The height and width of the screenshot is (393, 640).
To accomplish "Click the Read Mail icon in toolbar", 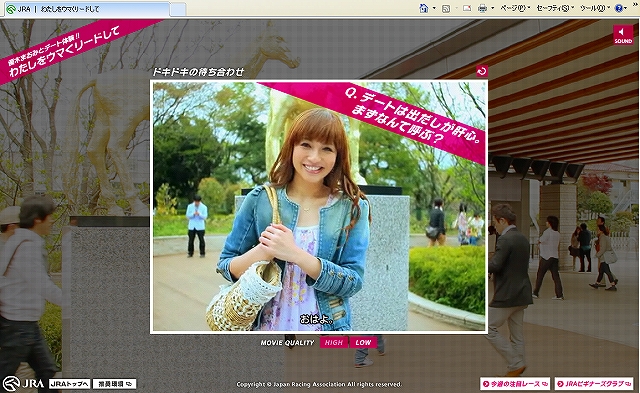I will (467, 8).
